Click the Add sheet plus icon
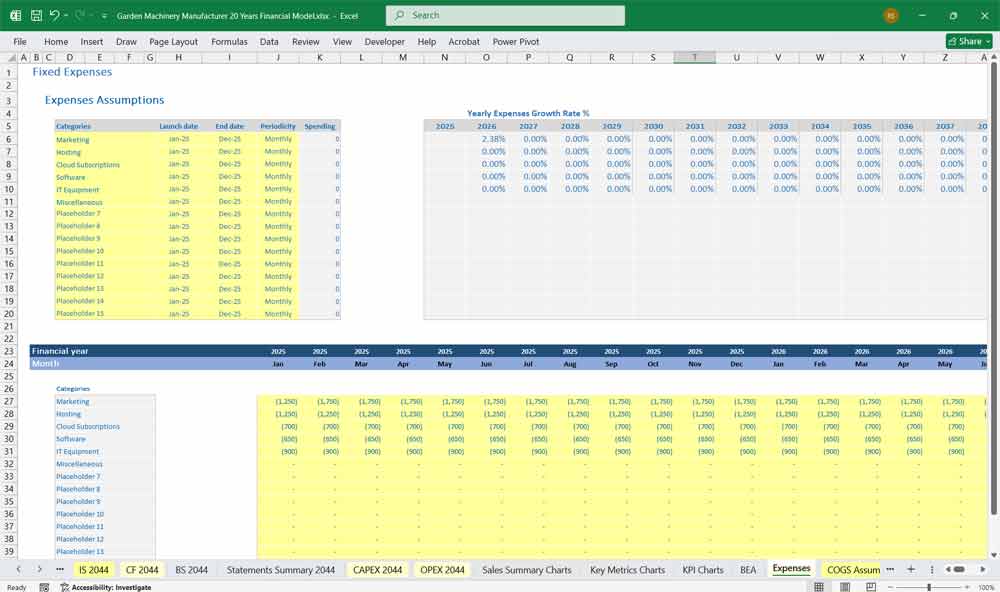The height and width of the screenshot is (592, 1000). 911,569
